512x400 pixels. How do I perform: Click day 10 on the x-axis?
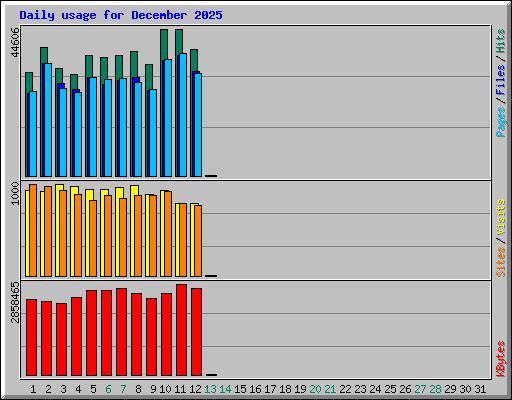click(x=165, y=389)
